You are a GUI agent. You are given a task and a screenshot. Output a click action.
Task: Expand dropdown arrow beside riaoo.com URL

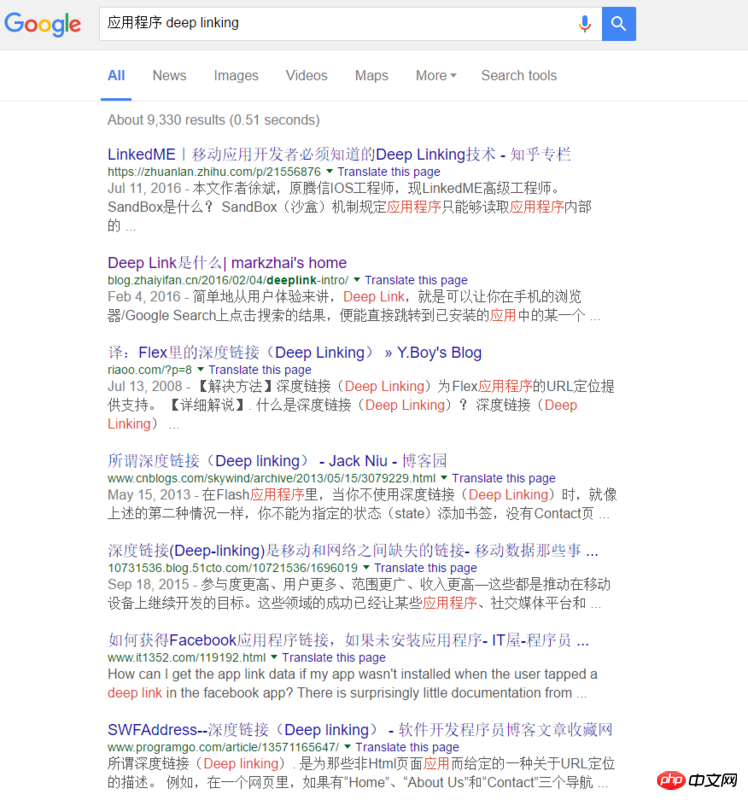click(201, 369)
